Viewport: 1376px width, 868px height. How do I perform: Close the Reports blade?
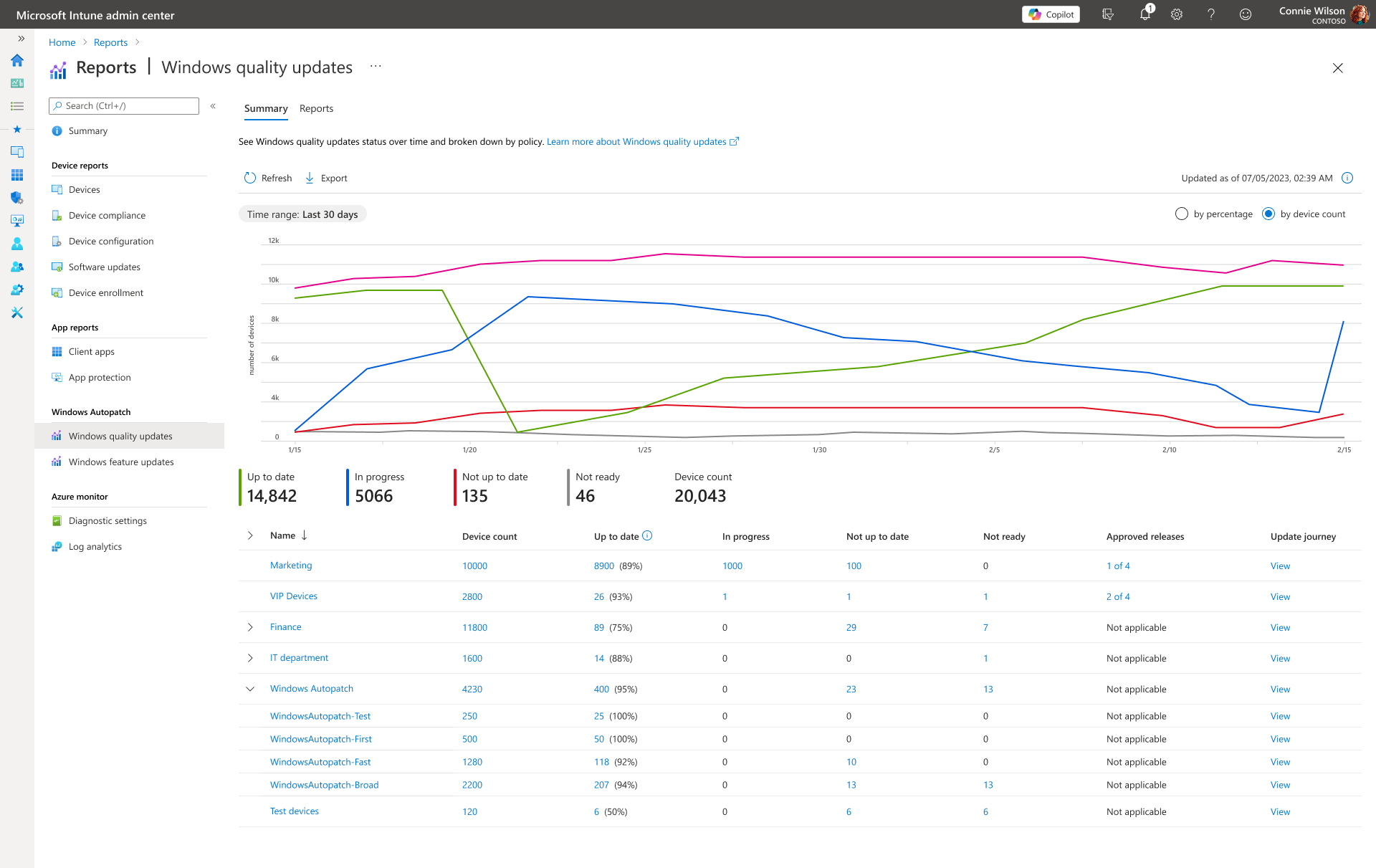pos(1337,68)
